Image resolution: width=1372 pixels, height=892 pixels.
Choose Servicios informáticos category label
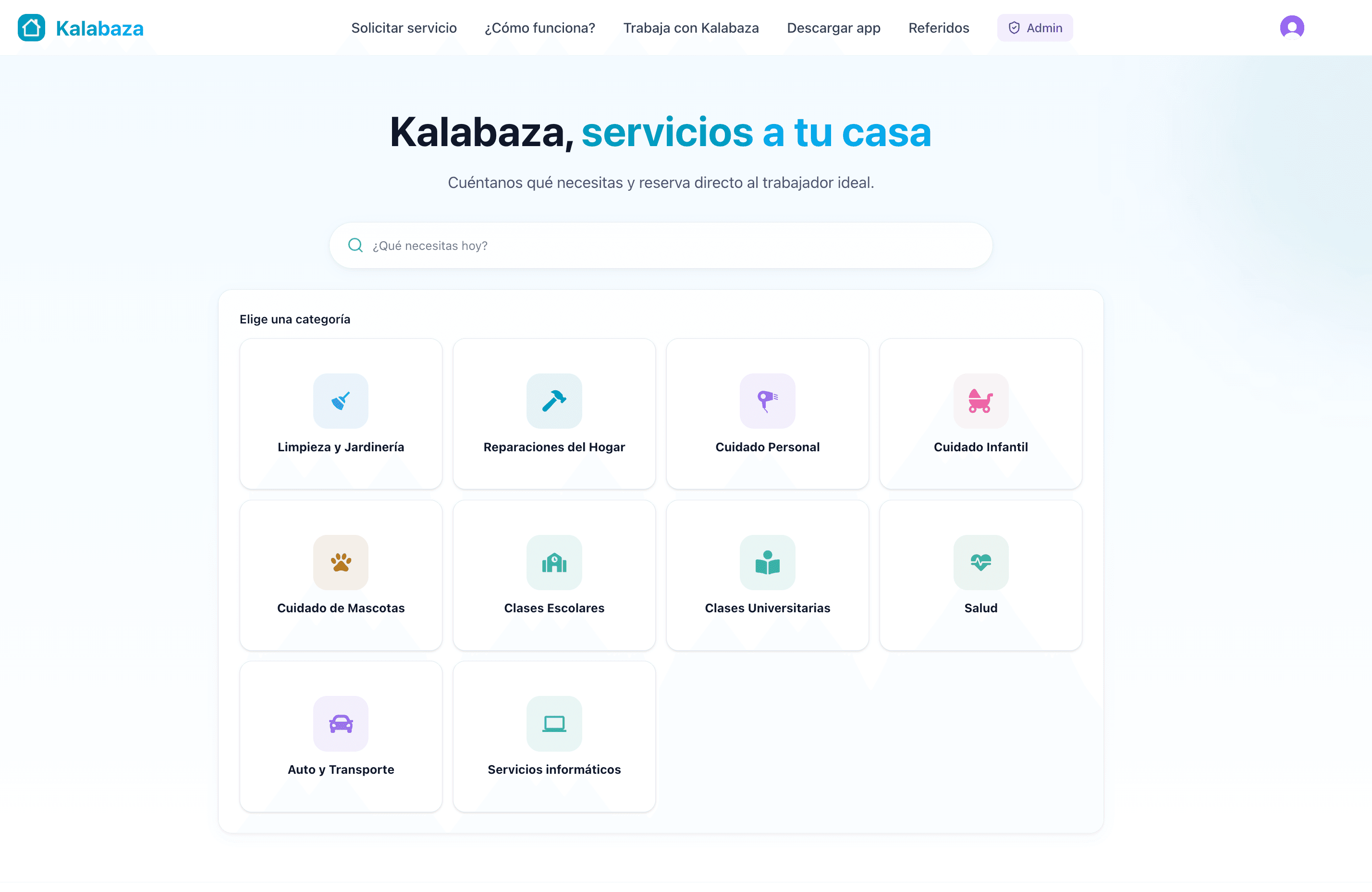pyautogui.click(x=554, y=769)
